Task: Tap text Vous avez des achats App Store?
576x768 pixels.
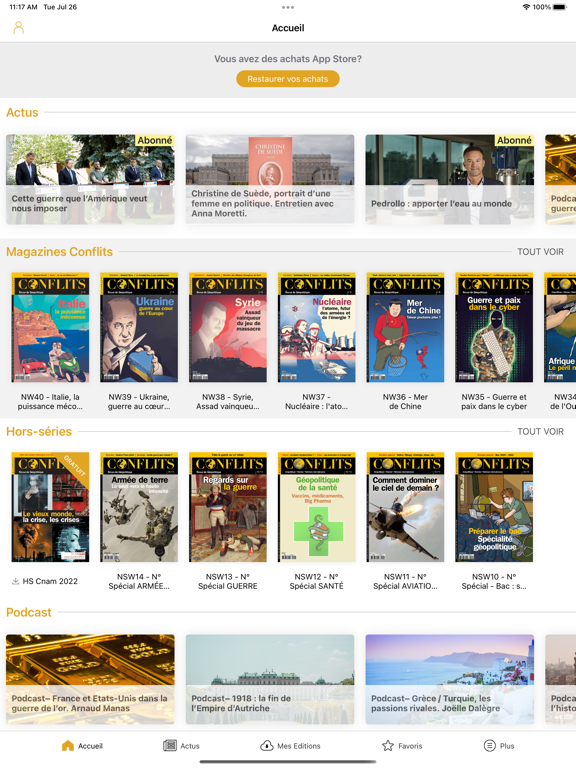Action: tap(288, 59)
